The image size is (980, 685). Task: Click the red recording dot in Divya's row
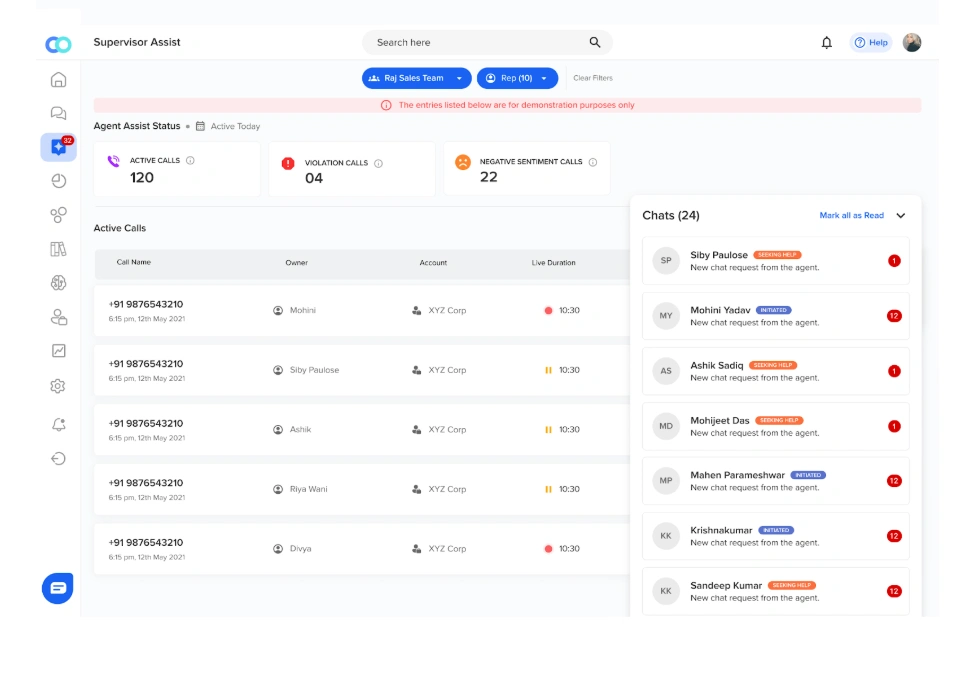(548, 549)
